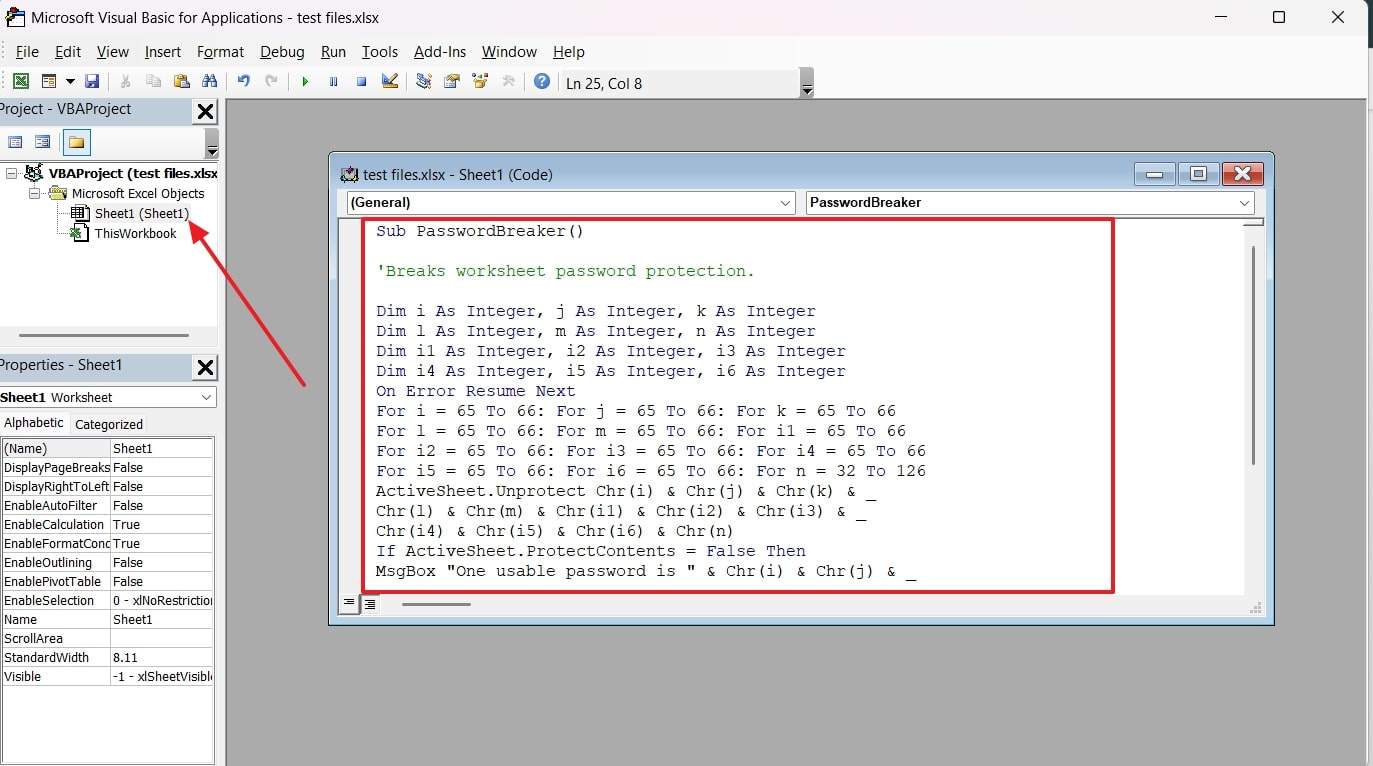The image size is (1373, 766).
Task: Click the code window vertical scrollbar thumb
Action: point(1253,355)
